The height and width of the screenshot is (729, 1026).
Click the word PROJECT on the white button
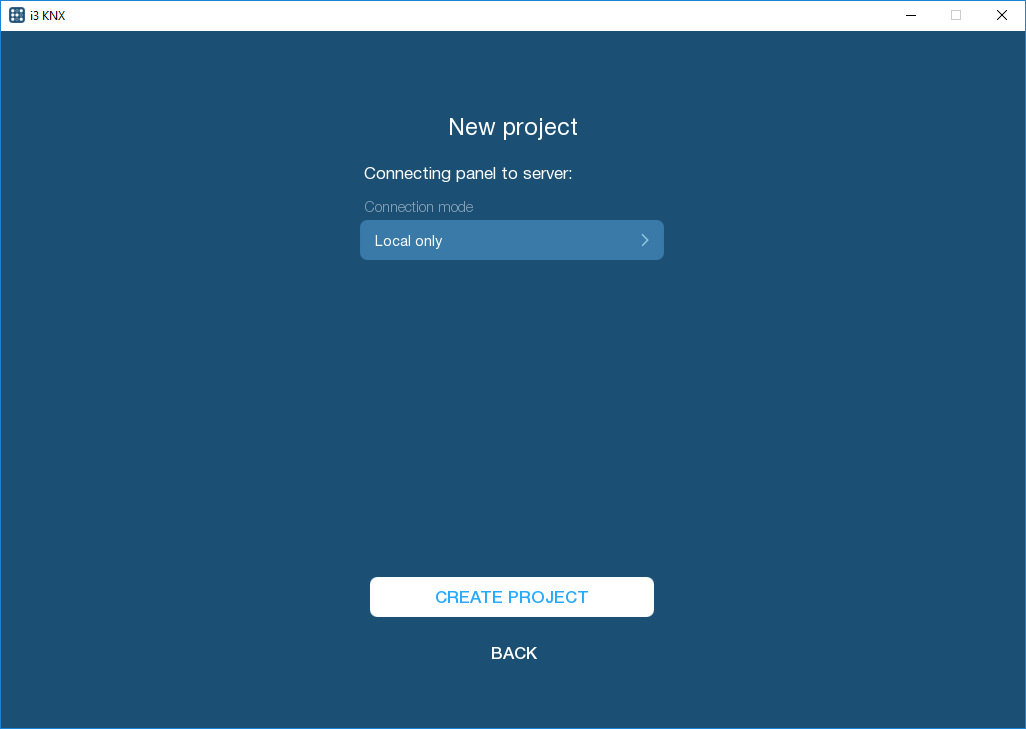pos(548,597)
